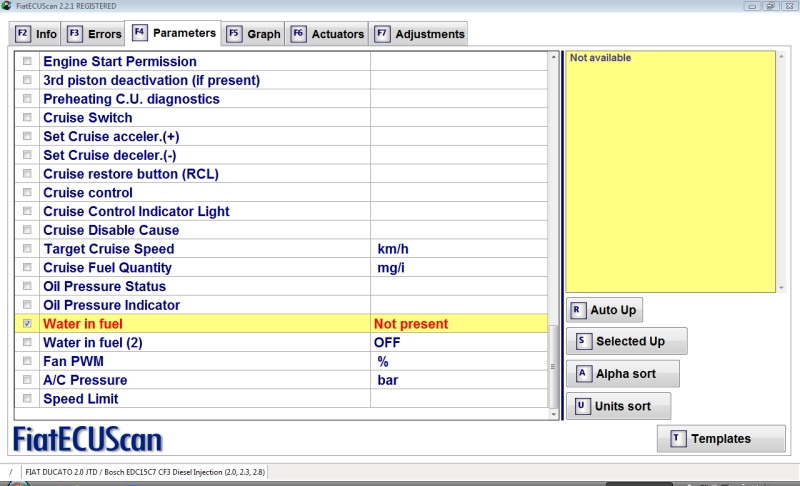The image size is (800, 486).
Task: Select the Cruise control parameter row
Action: point(281,192)
